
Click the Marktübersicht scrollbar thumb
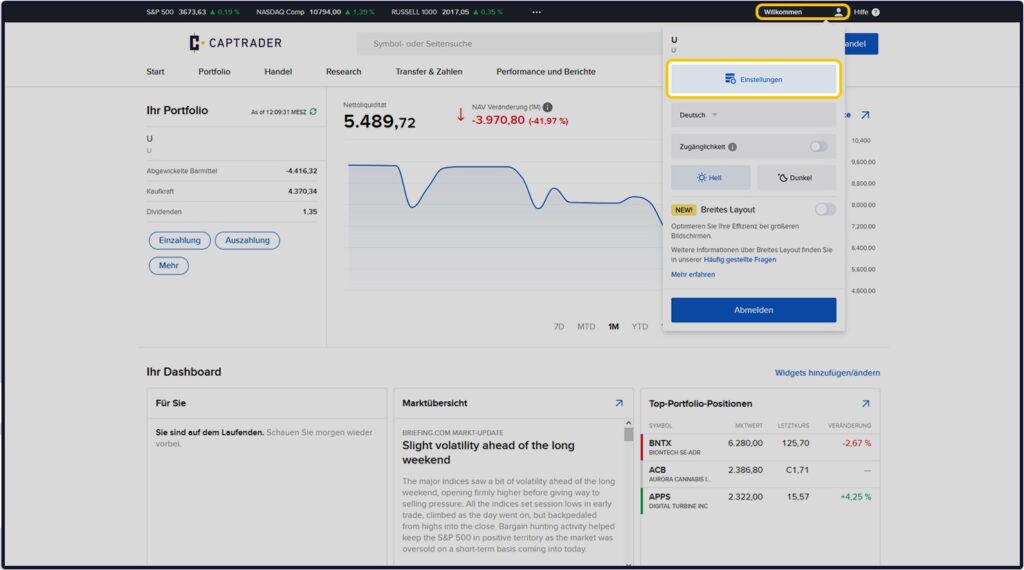coord(628,434)
